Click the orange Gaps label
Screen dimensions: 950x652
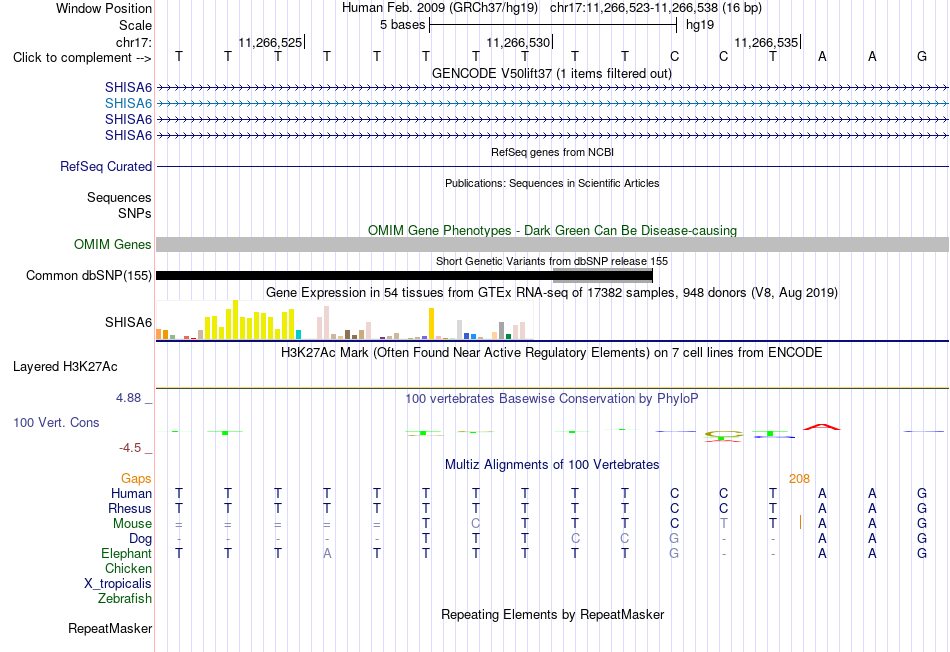pos(136,479)
